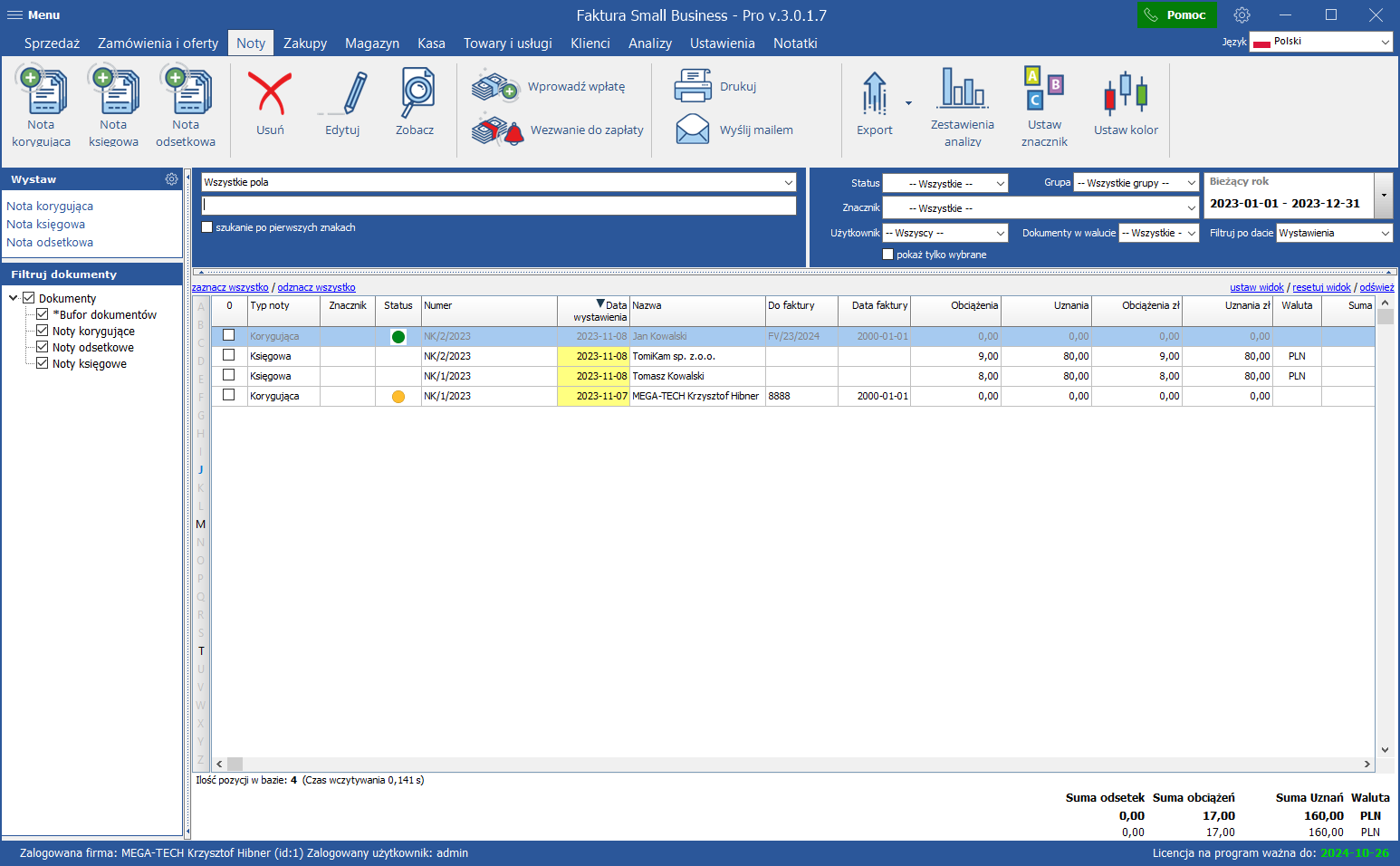Click the Nota korygująca toolbar icon
The image size is (1400, 866).
(41, 91)
